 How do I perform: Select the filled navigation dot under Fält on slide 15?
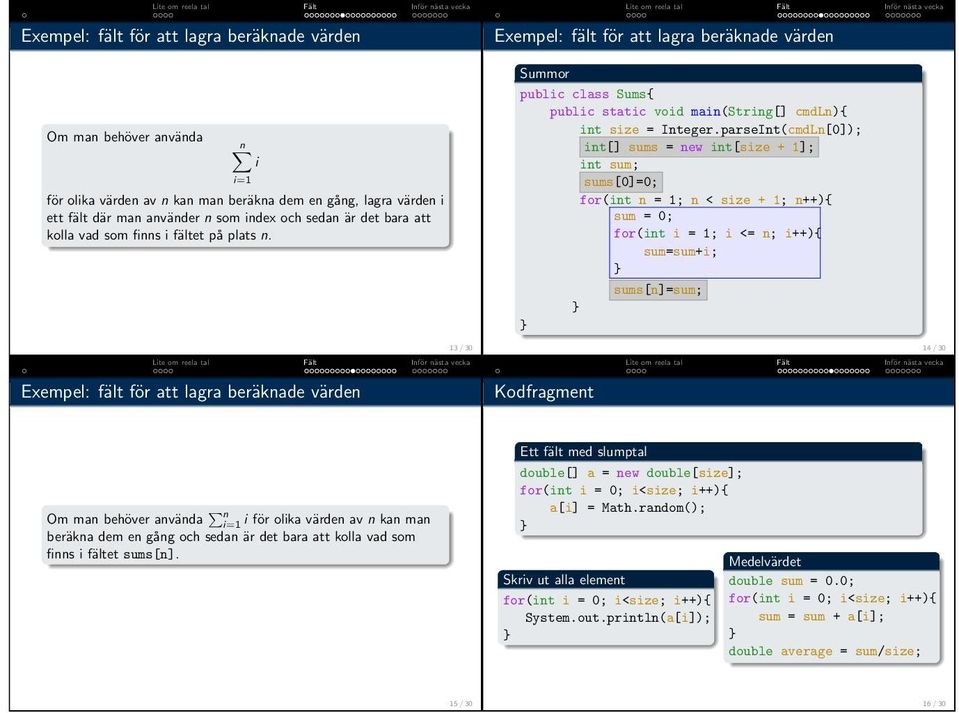point(353,371)
